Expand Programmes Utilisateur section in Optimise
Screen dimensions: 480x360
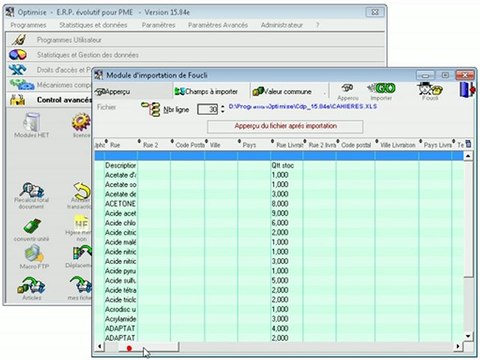point(195,40)
